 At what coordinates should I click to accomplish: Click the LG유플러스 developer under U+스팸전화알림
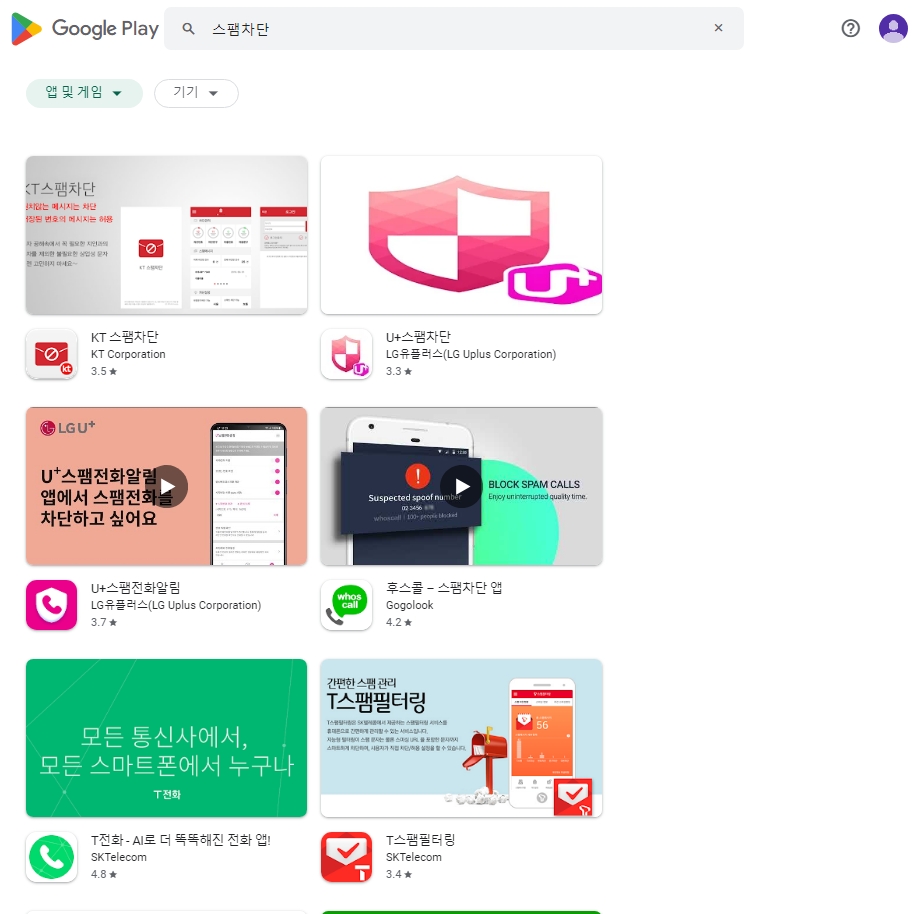[x=176, y=605]
